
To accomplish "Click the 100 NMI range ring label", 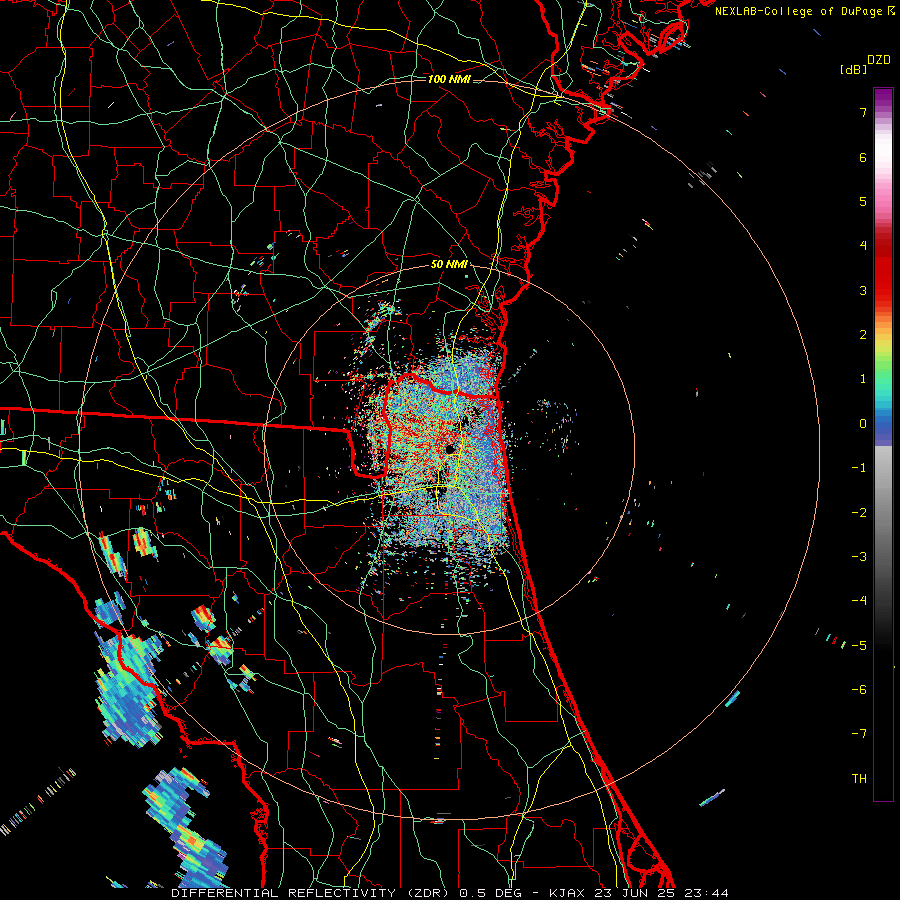I will coord(449,79).
